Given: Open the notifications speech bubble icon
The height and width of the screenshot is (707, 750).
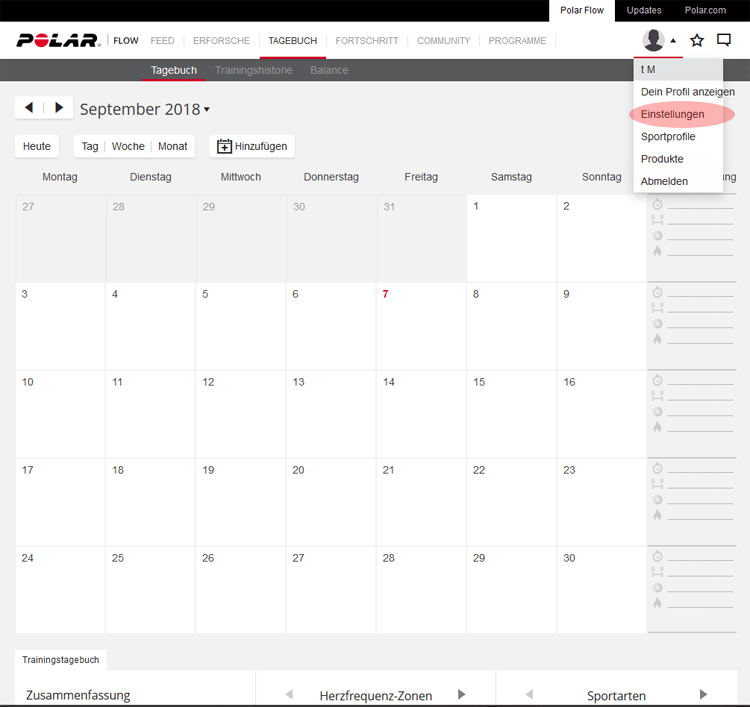Looking at the screenshot, I should pos(724,41).
